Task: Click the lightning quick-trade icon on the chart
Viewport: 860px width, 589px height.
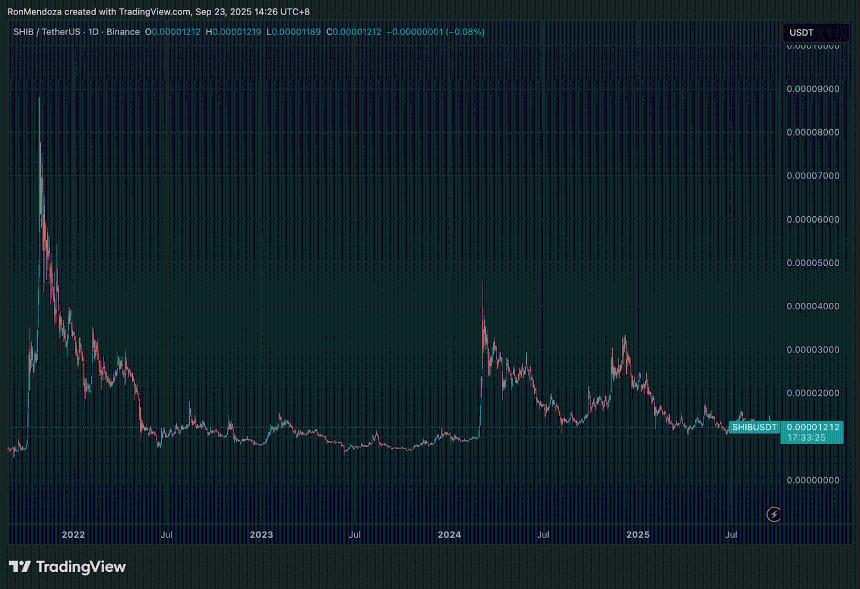Action: [x=772, y=513]
